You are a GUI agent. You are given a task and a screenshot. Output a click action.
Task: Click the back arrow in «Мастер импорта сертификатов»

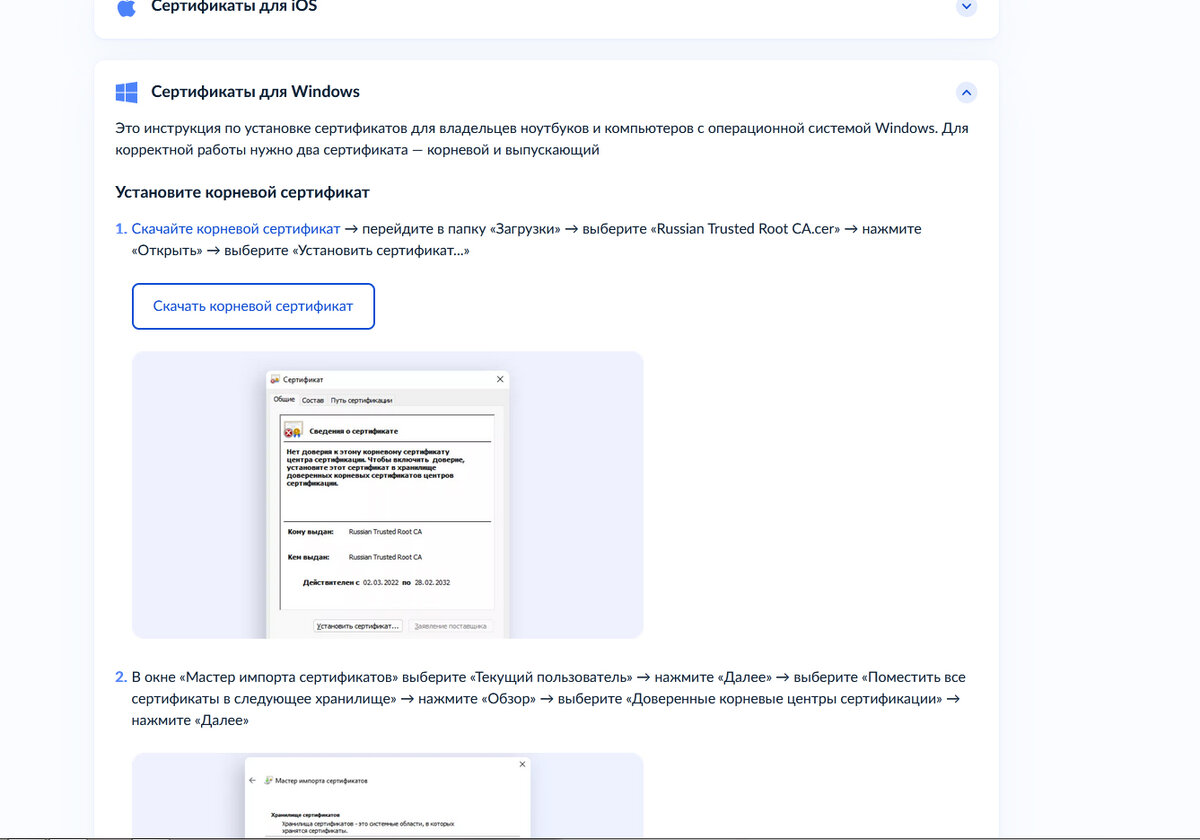251,780
